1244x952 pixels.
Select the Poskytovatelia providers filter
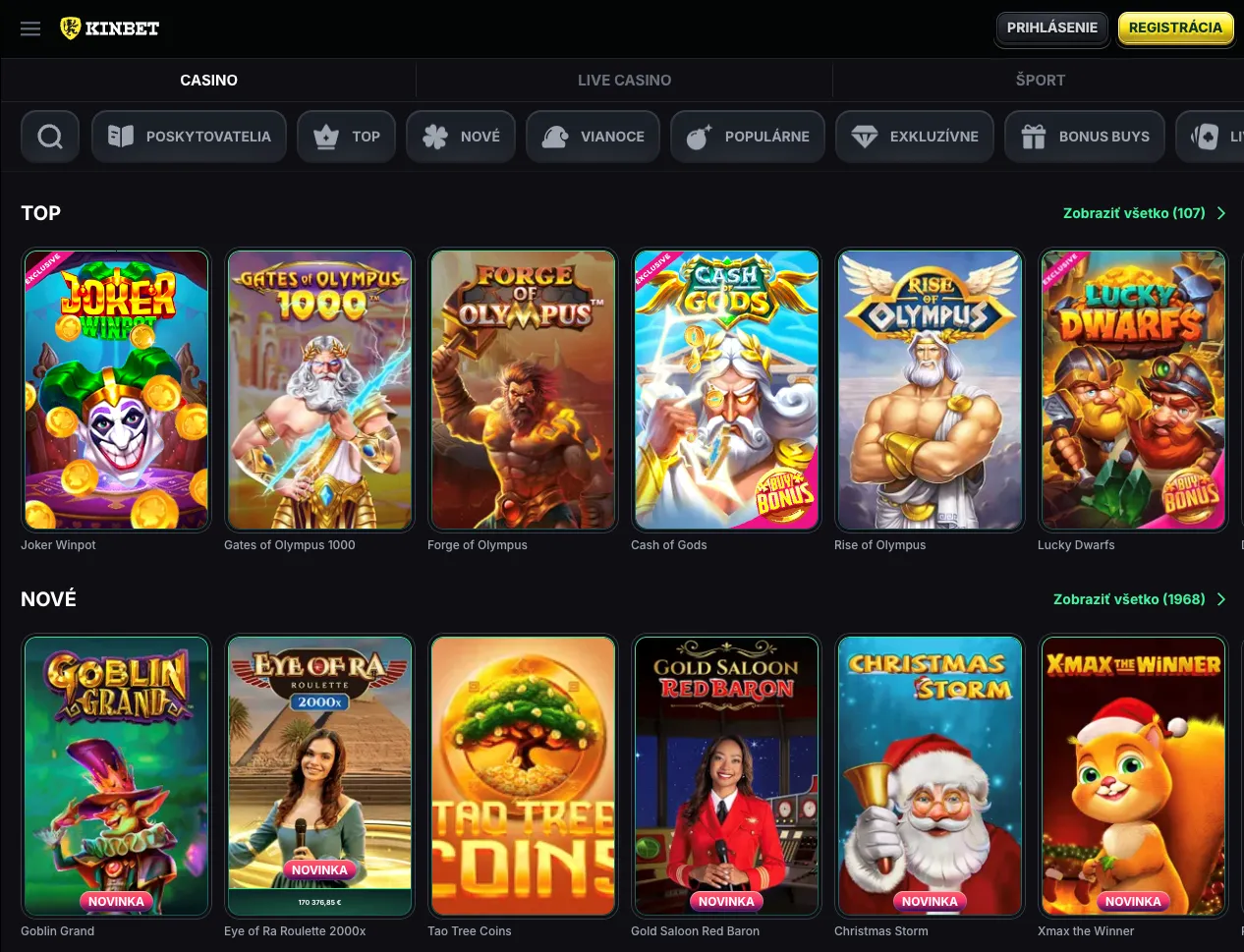(x=189, y=137)
